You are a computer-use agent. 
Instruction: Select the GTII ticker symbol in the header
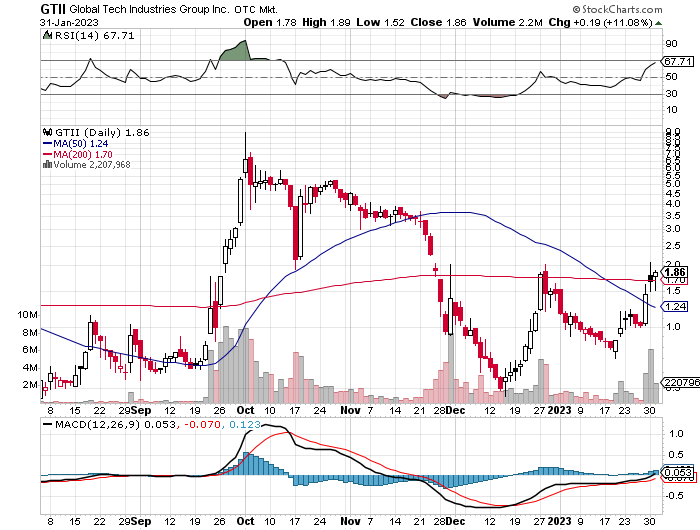tap(53, 9)
